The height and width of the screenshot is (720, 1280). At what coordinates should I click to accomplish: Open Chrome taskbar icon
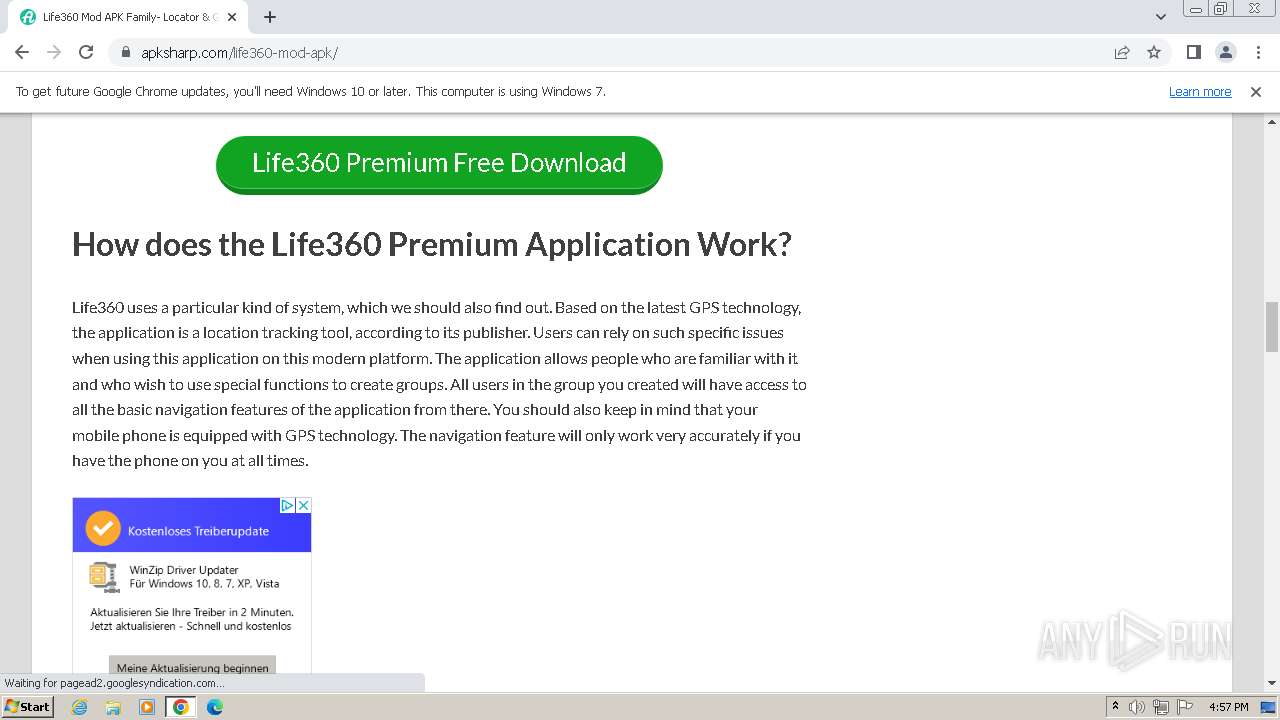(181, 707)
